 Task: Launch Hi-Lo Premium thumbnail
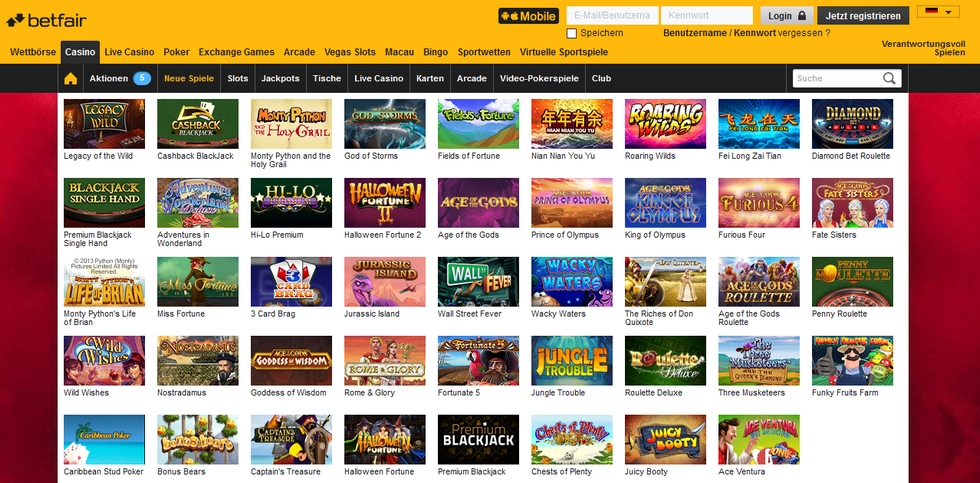[x=291, y=202]
